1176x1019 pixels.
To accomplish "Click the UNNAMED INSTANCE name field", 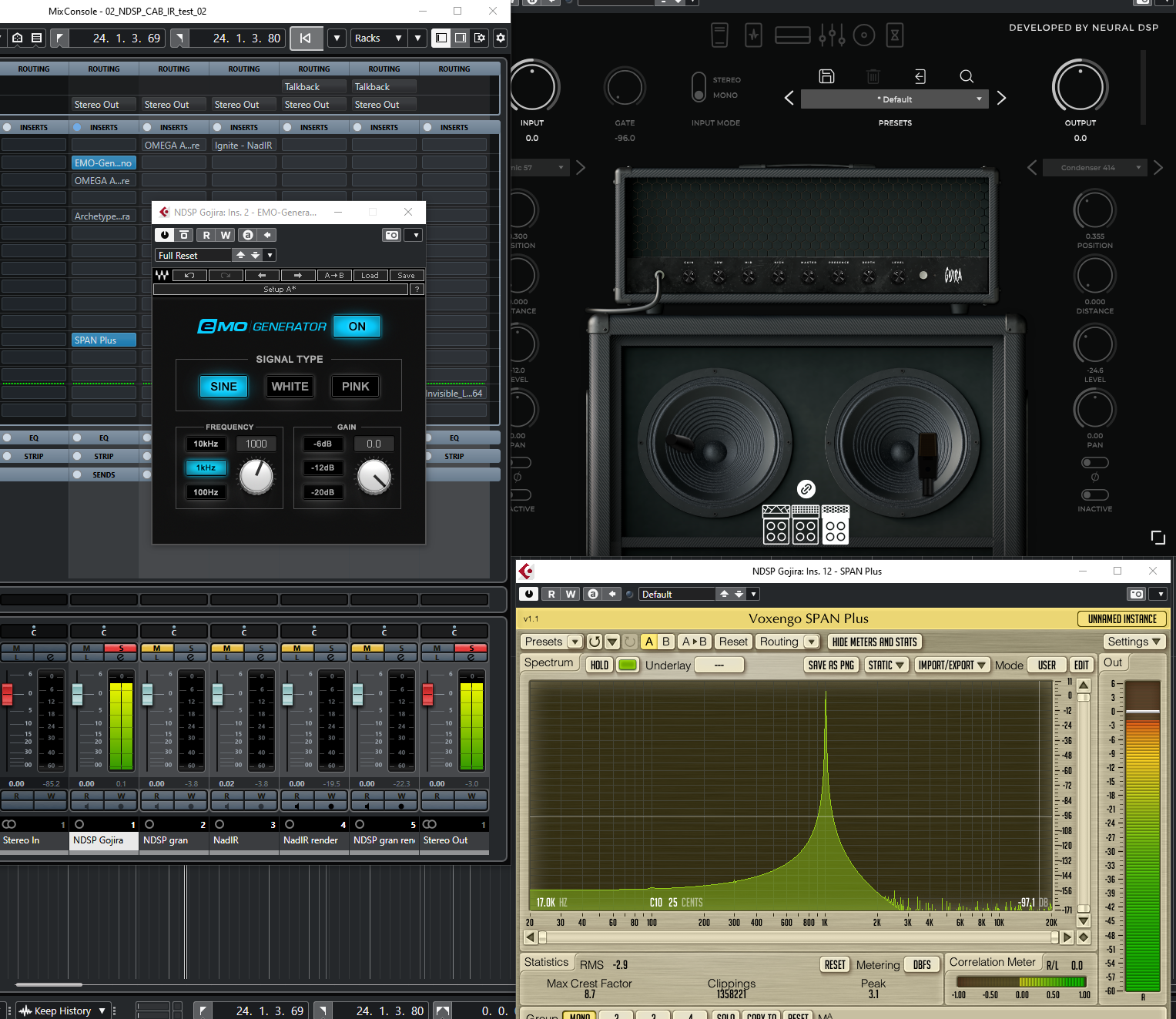I will point(1122,618).
